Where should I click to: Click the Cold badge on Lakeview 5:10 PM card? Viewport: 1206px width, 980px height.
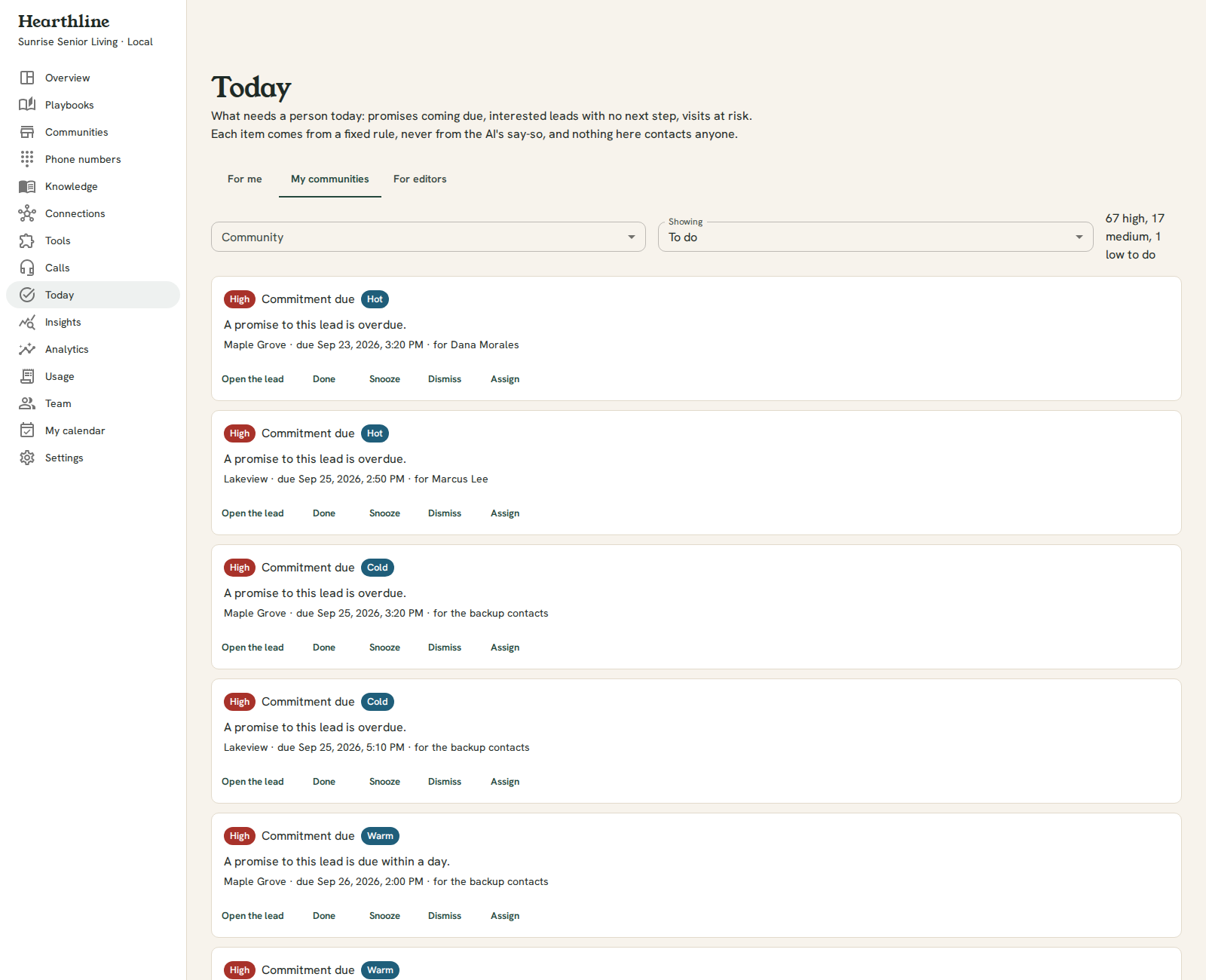(x=378, y=702)
